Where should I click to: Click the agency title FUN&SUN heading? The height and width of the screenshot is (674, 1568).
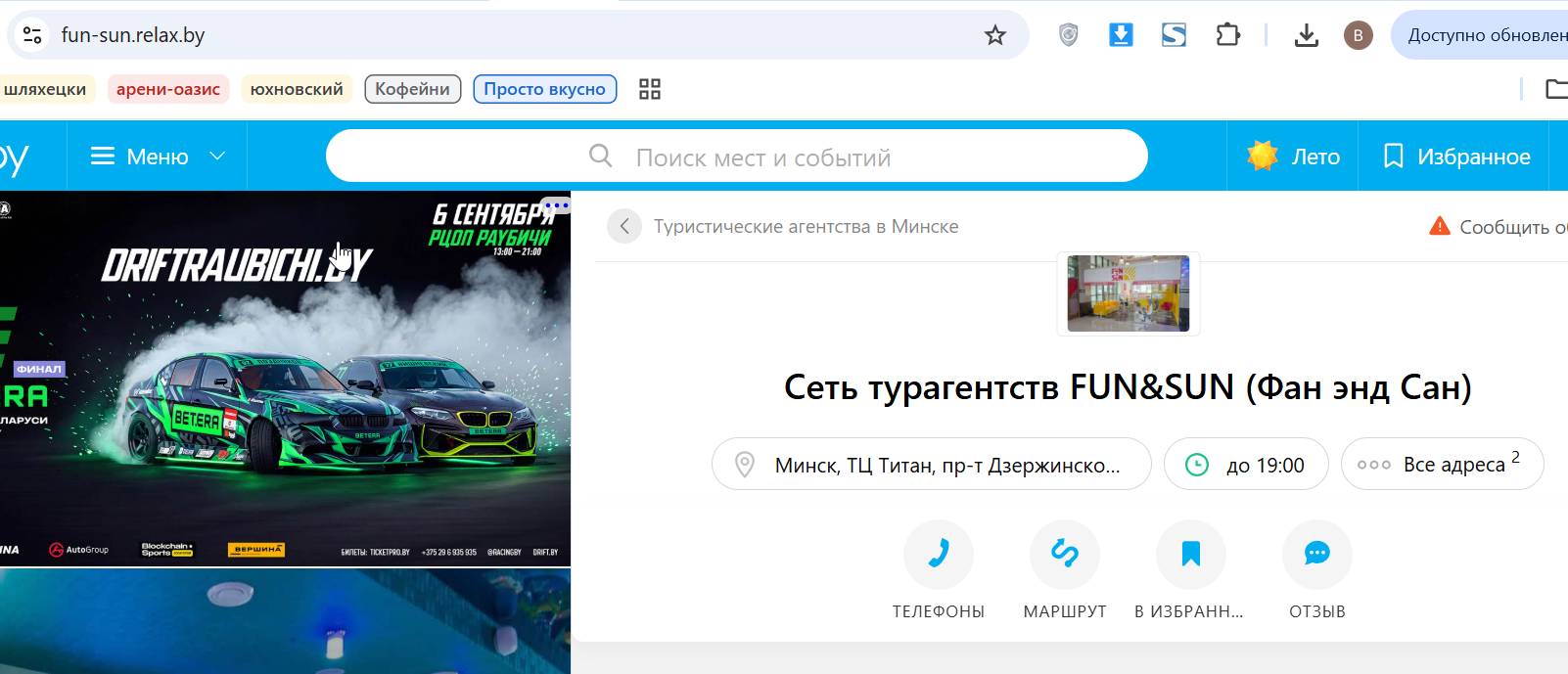pos(1129,387)
